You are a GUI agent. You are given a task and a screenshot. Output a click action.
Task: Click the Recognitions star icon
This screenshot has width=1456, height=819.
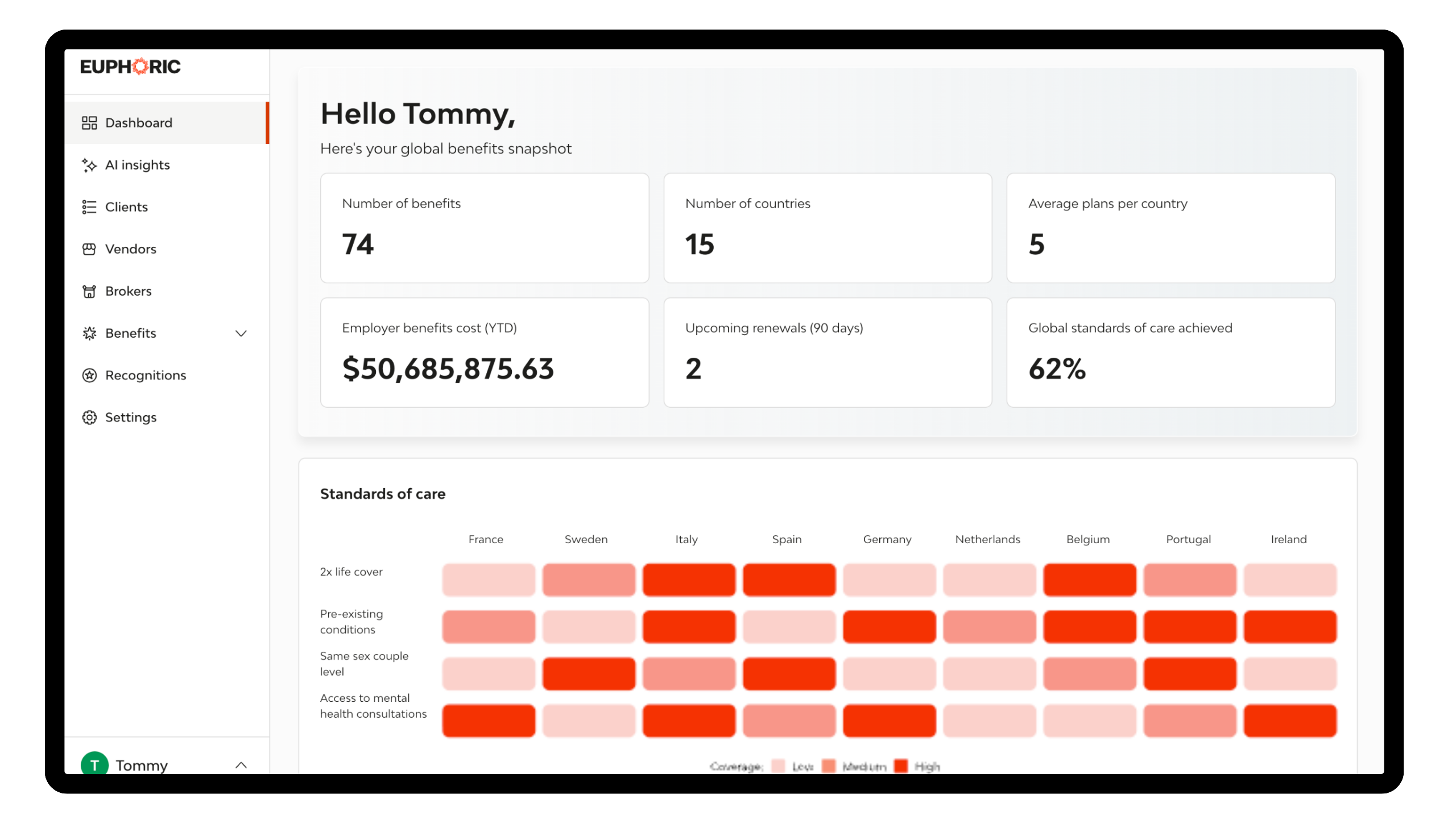[89, 375]
